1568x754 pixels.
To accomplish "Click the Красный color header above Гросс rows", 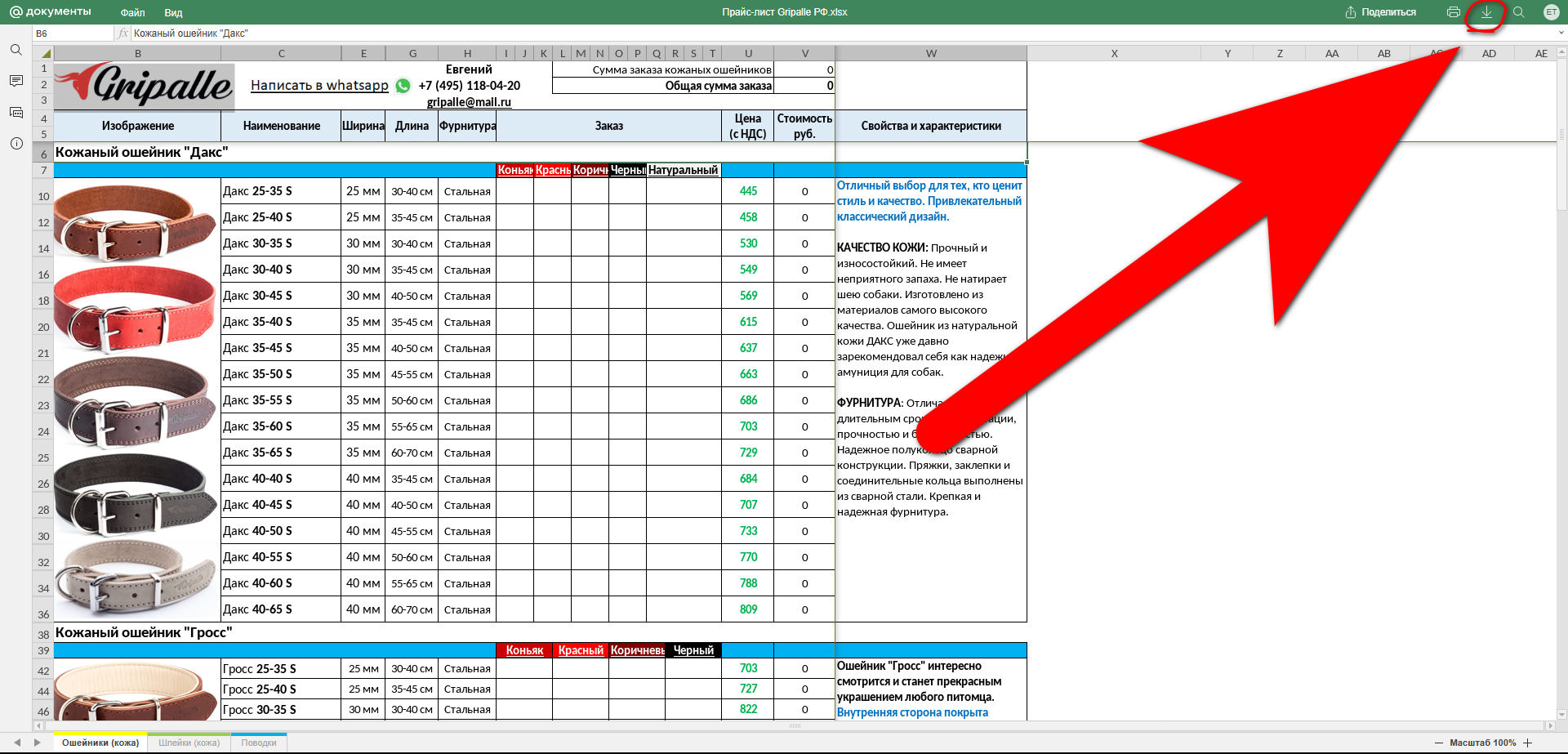I will pos(581,650).
